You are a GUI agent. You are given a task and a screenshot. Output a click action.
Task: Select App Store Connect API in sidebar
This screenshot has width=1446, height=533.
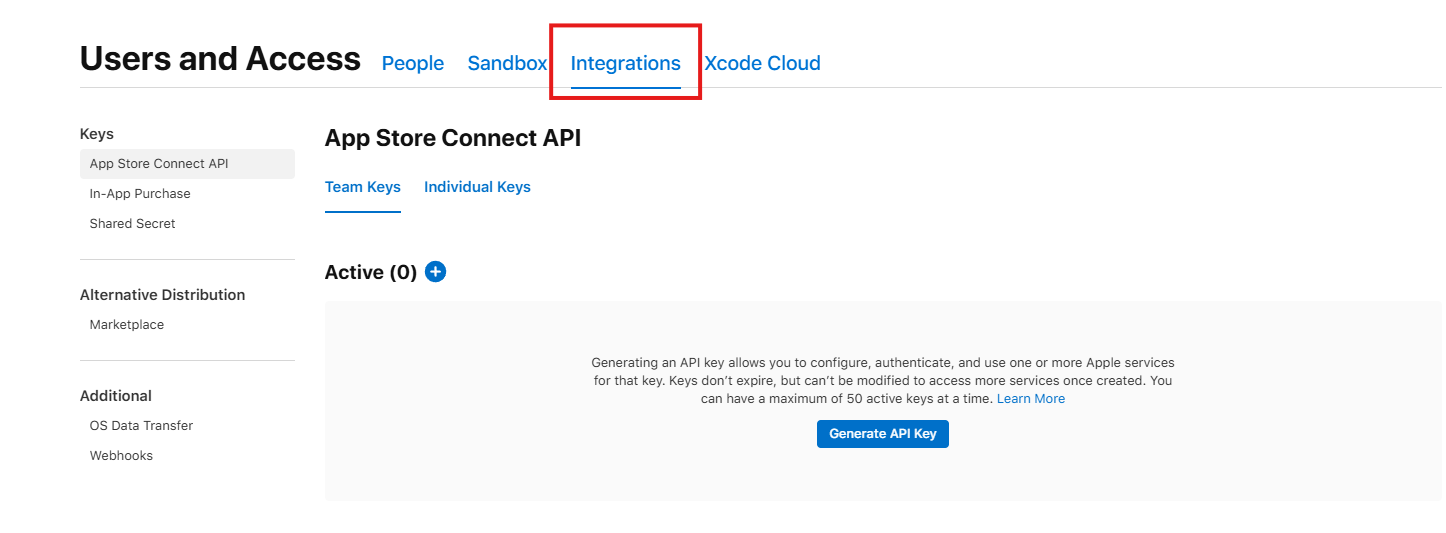187,164
